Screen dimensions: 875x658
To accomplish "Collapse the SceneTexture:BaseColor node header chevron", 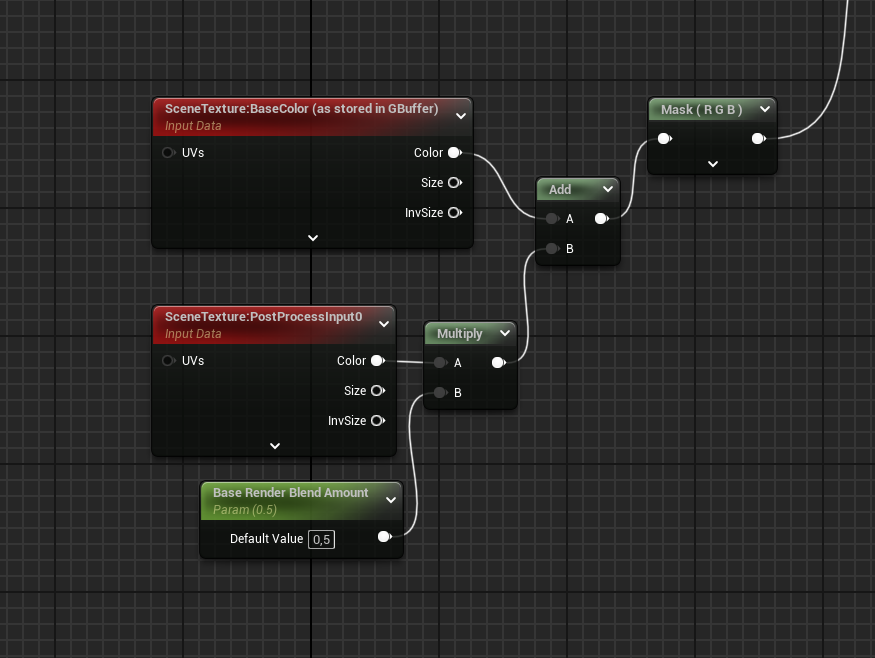I will point(461,116).
